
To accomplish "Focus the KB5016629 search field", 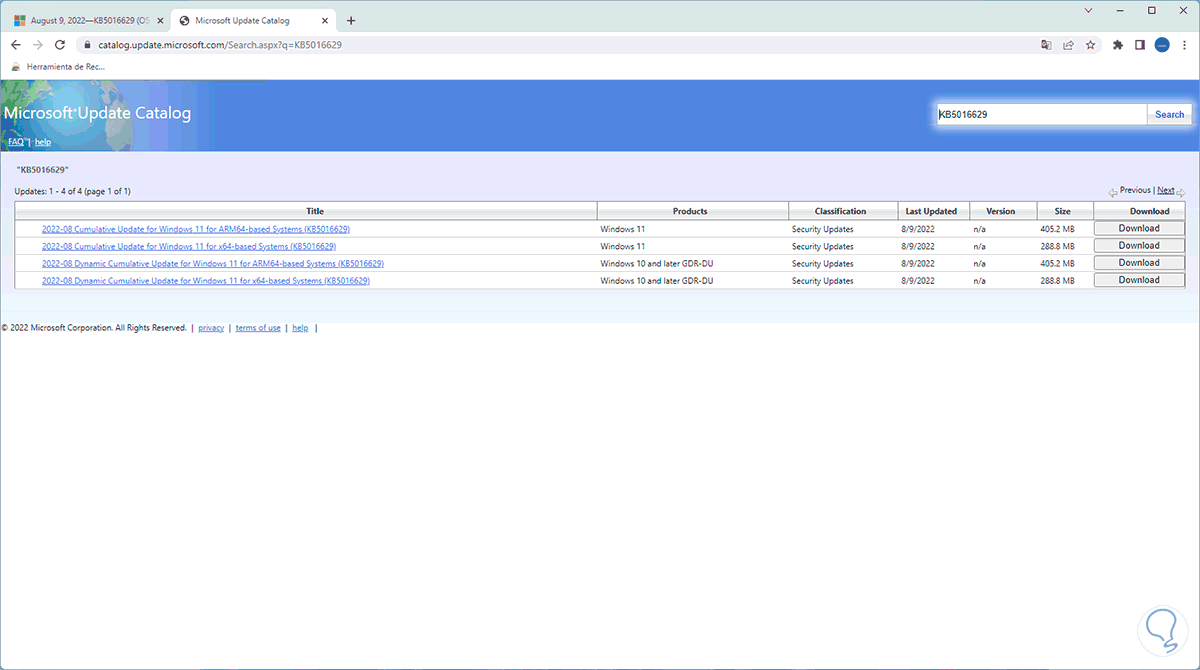I will [1040, 115].
